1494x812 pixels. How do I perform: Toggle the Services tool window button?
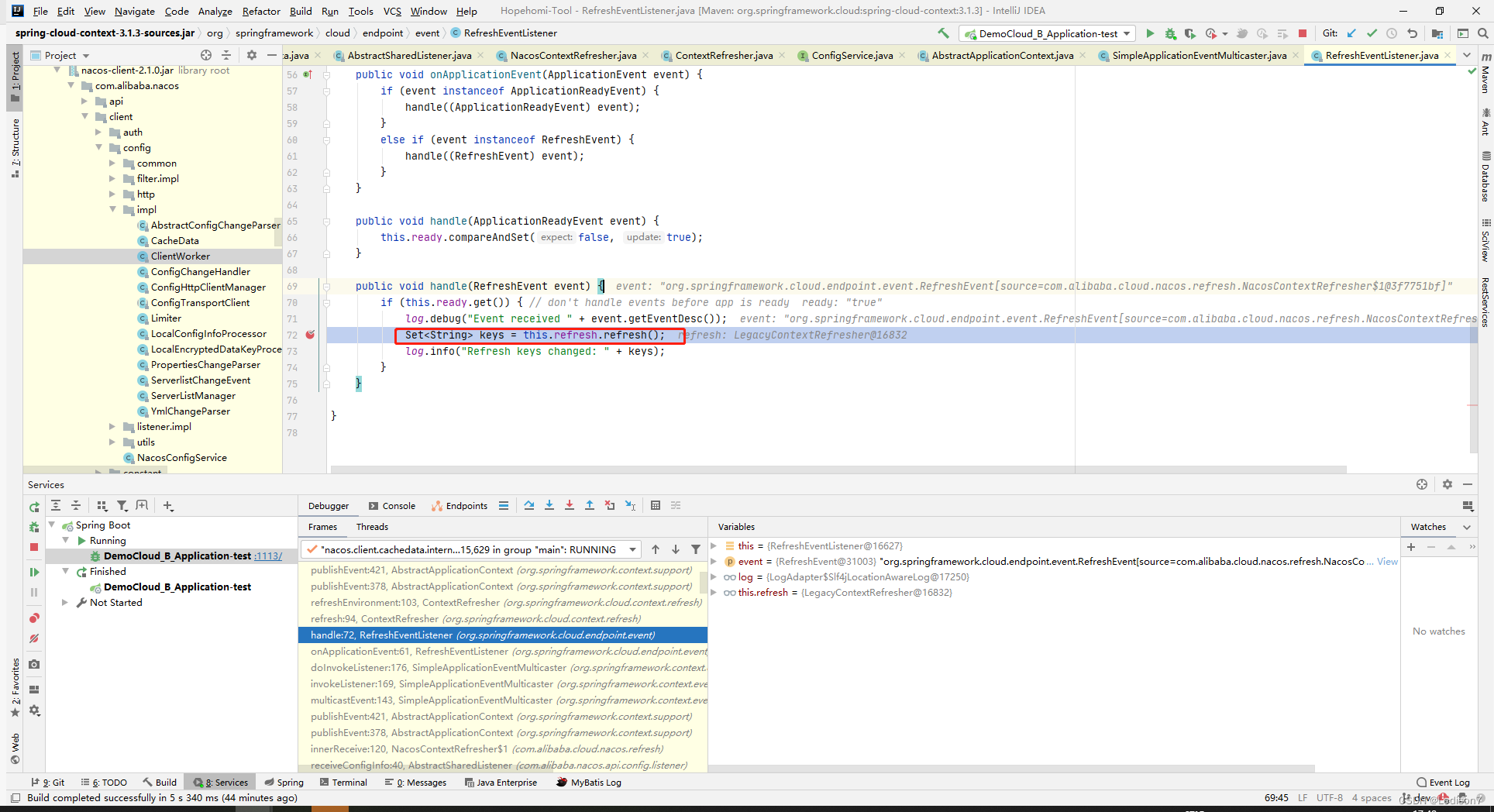221,783
